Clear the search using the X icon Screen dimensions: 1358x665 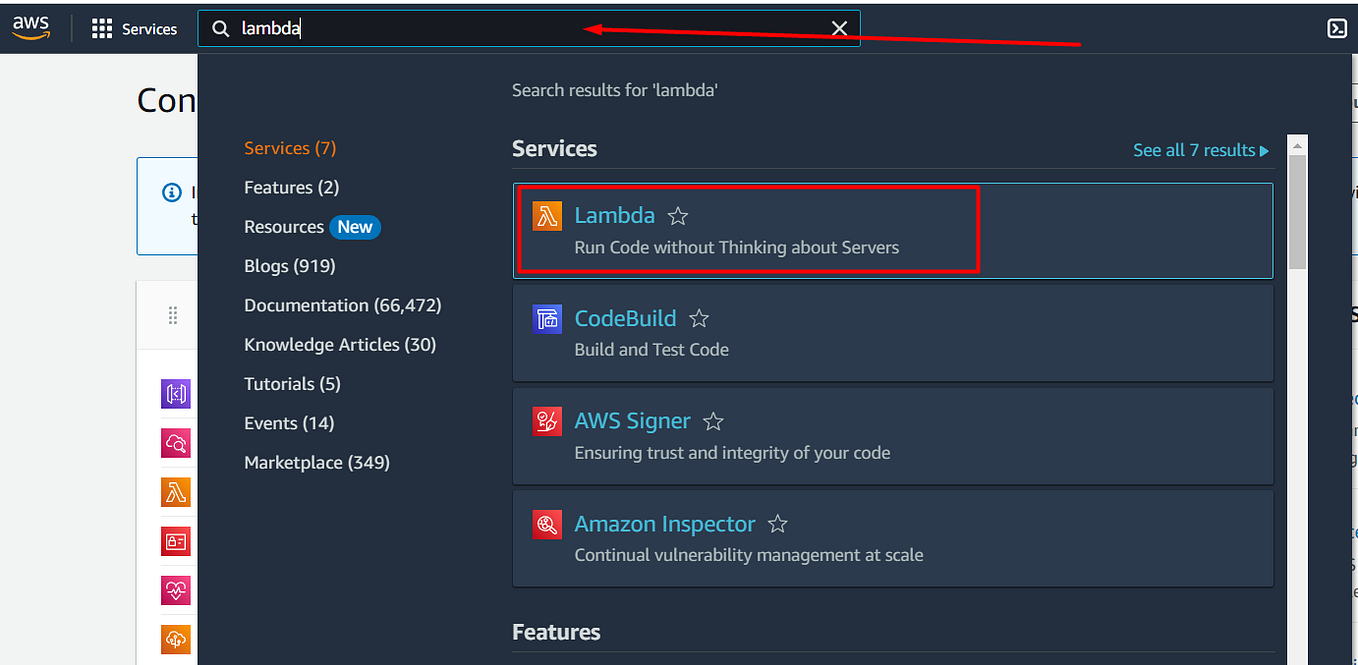[839, 28]
